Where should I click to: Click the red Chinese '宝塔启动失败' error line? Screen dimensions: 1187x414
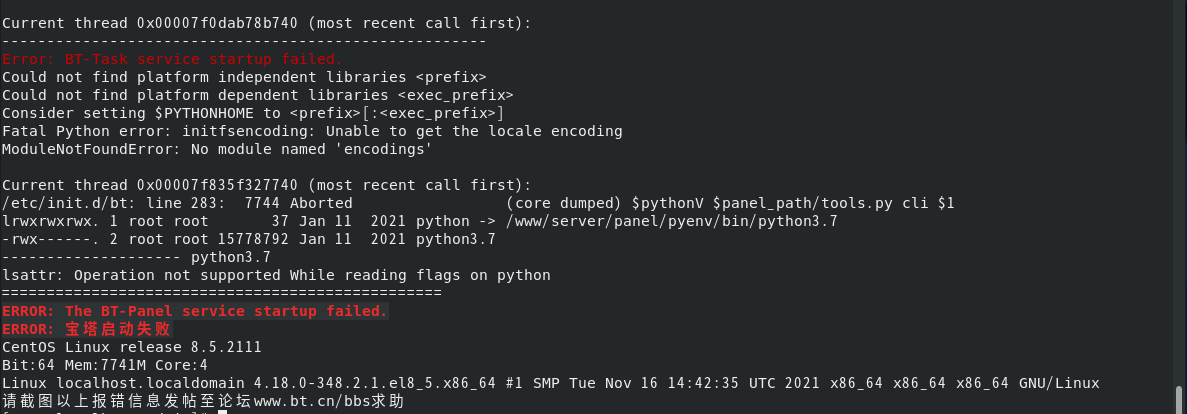88,329
